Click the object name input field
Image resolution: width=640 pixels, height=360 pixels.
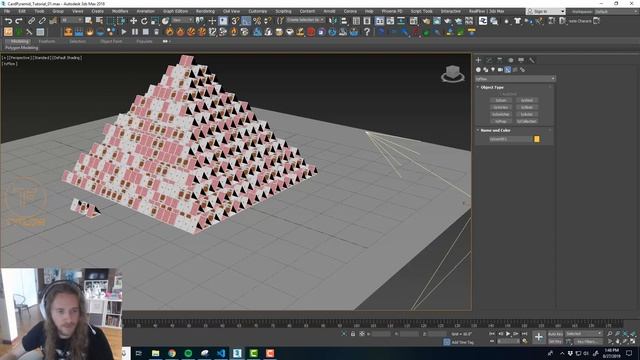point(511,139)
